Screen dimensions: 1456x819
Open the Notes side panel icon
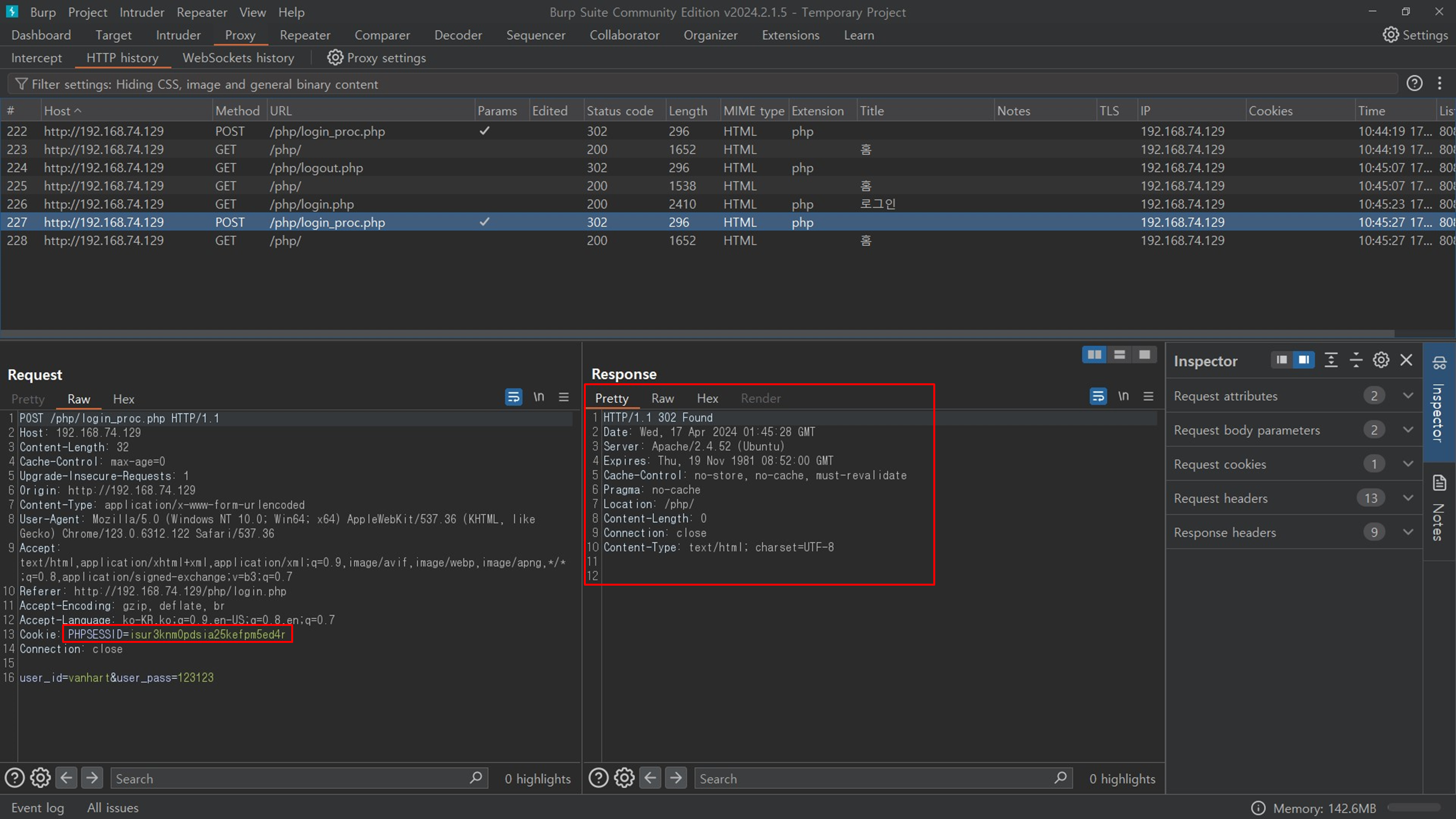tap(1439, 483)
